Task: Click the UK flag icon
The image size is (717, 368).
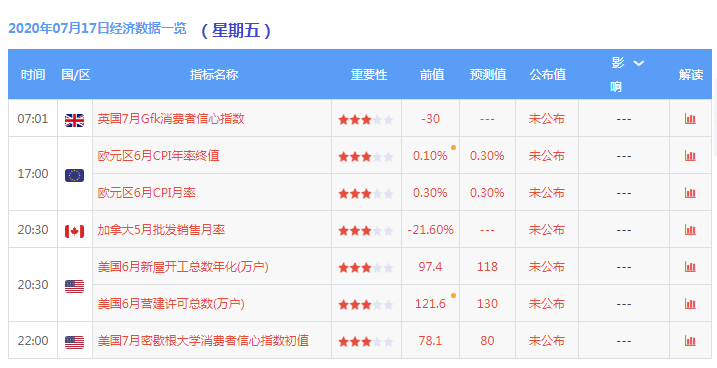Action: coord(75,120)
